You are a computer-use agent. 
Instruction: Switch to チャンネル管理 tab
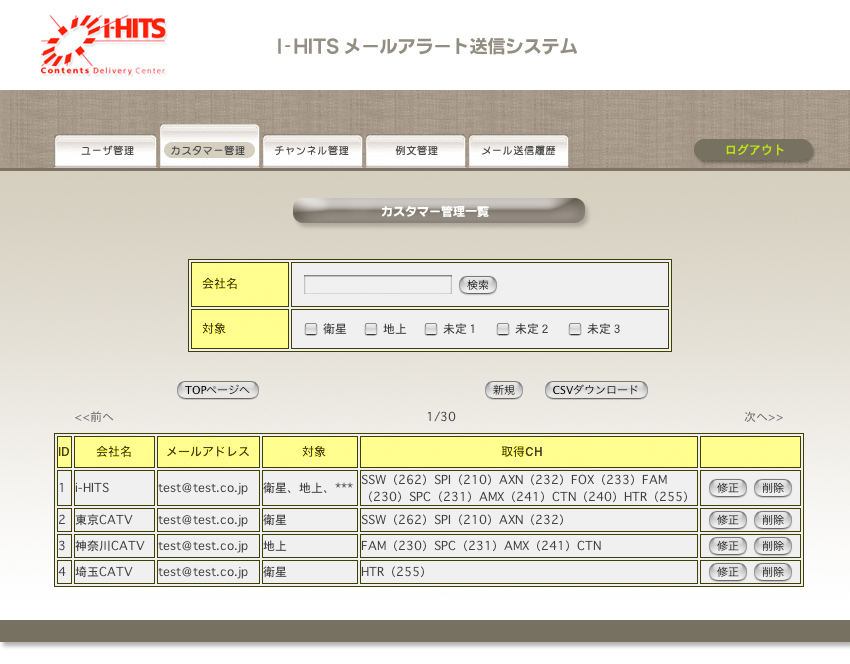point(311,151)
